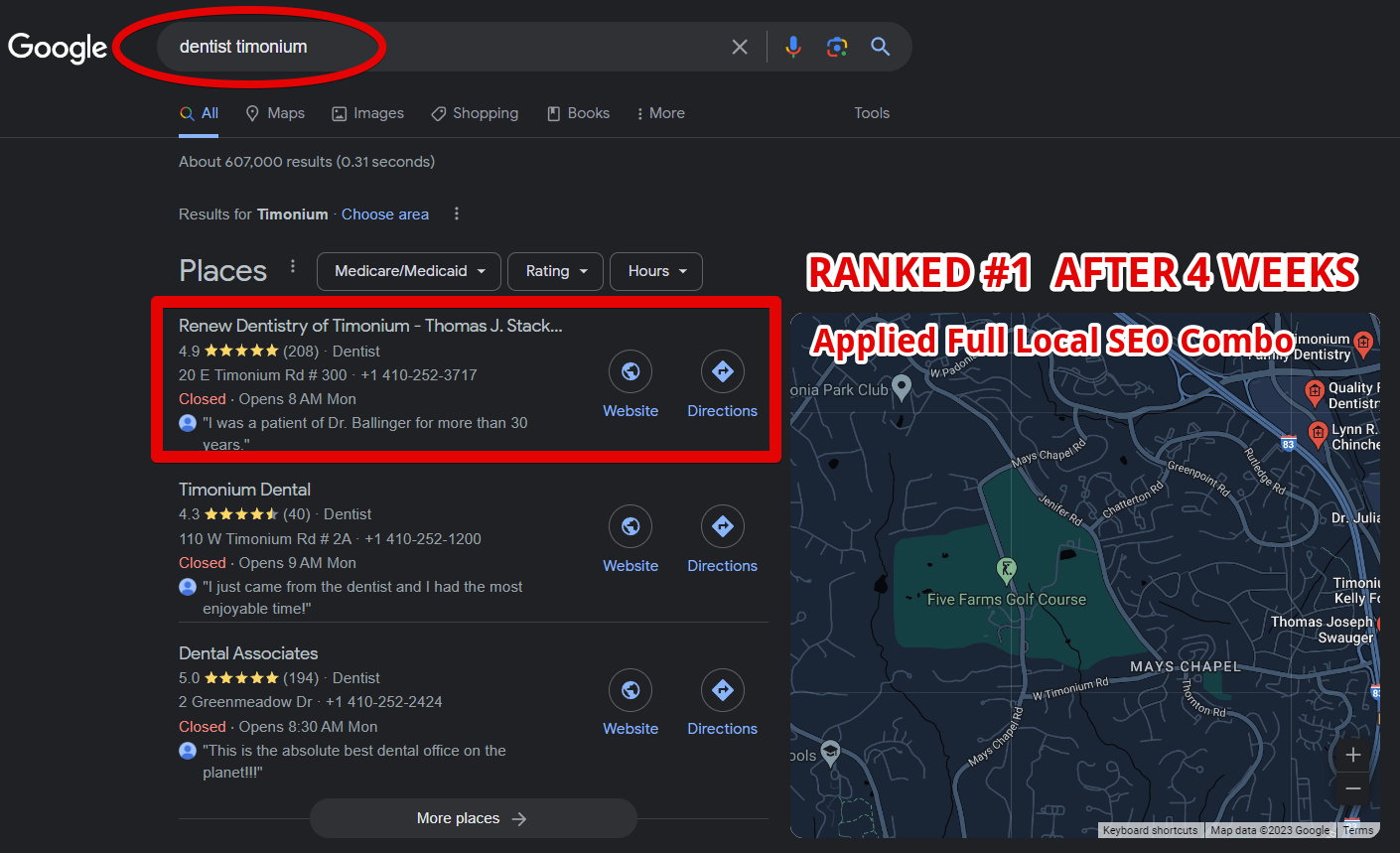Focus the search field containing dentist timonium

tap(447, 47)
